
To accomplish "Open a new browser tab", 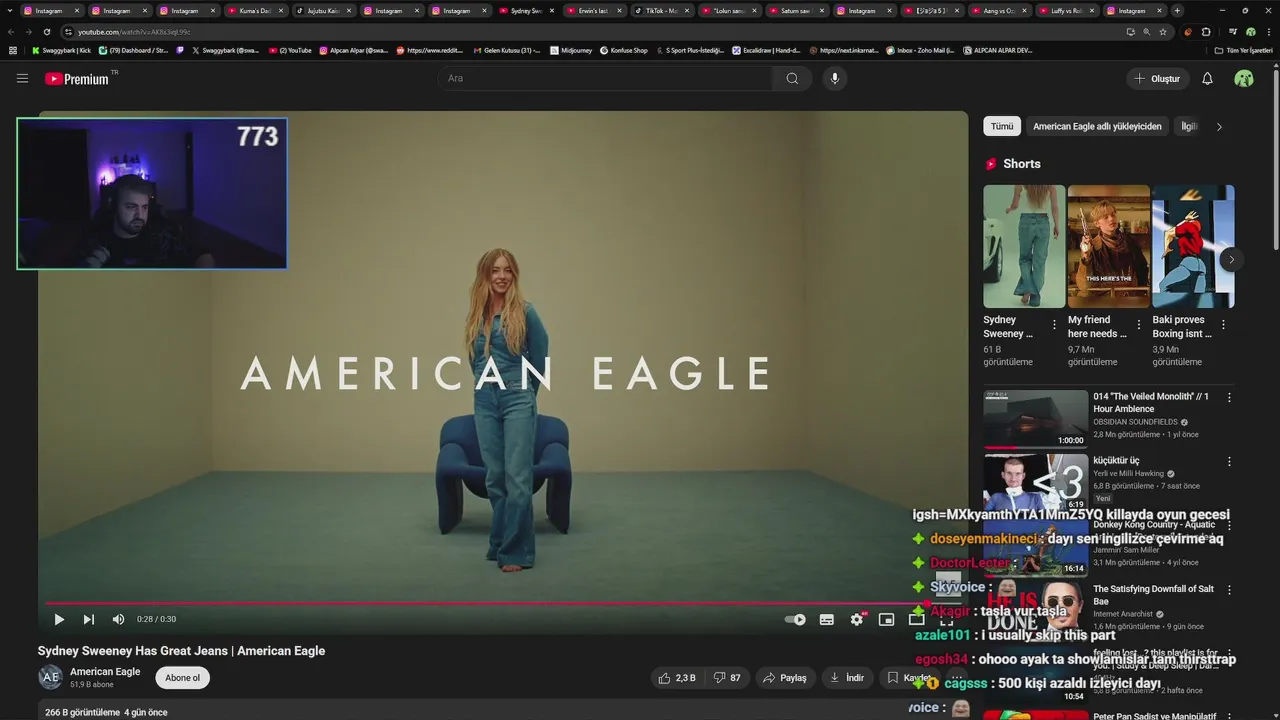I will [x=1177, y=10].
